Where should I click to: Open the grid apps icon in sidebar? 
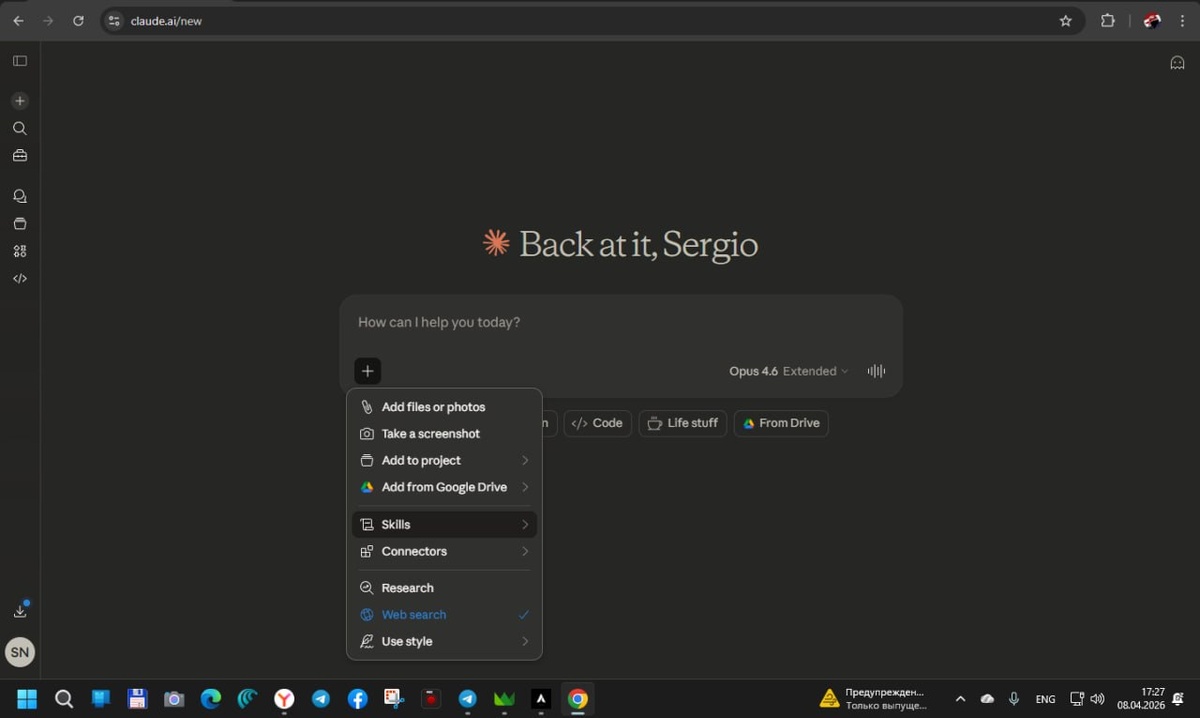coord(20,251)
